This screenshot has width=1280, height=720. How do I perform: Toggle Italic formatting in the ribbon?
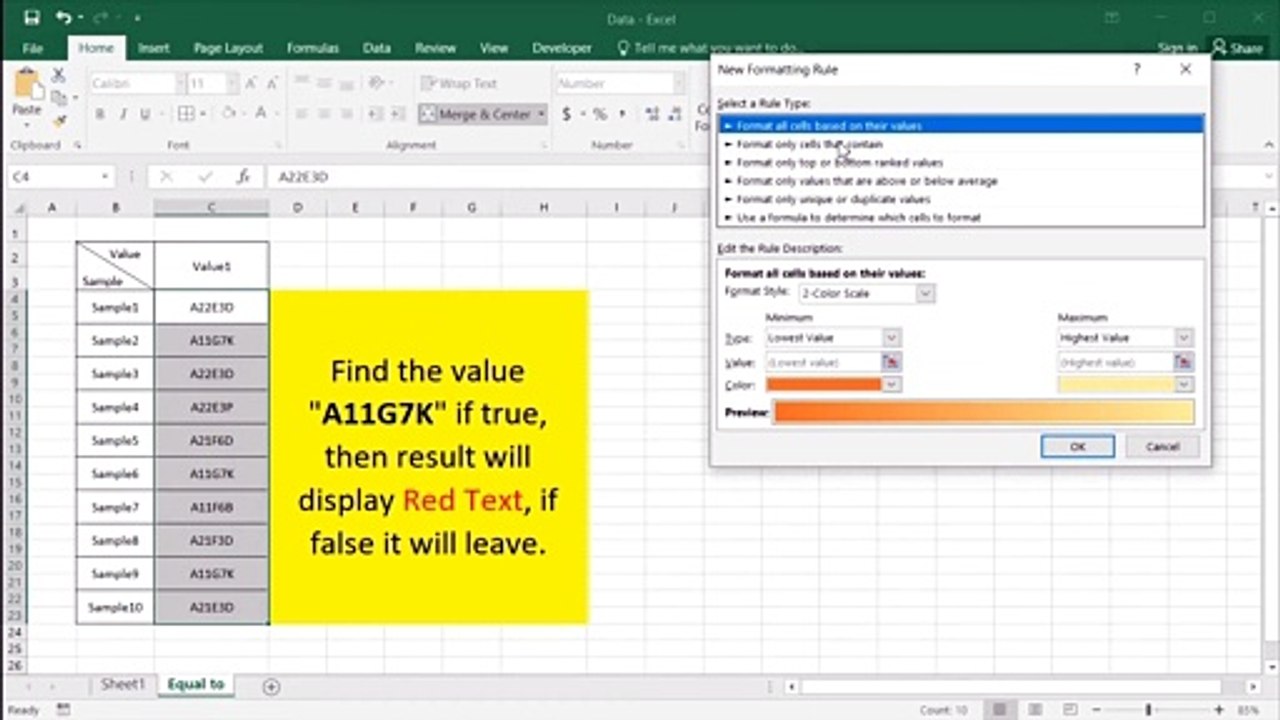tap(123, 114)
